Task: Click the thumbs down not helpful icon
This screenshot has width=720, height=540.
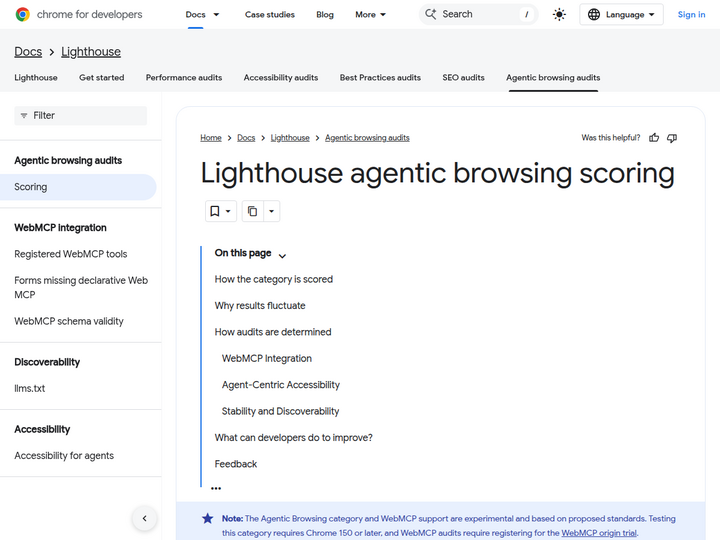Action: click(x=672, y=138)
